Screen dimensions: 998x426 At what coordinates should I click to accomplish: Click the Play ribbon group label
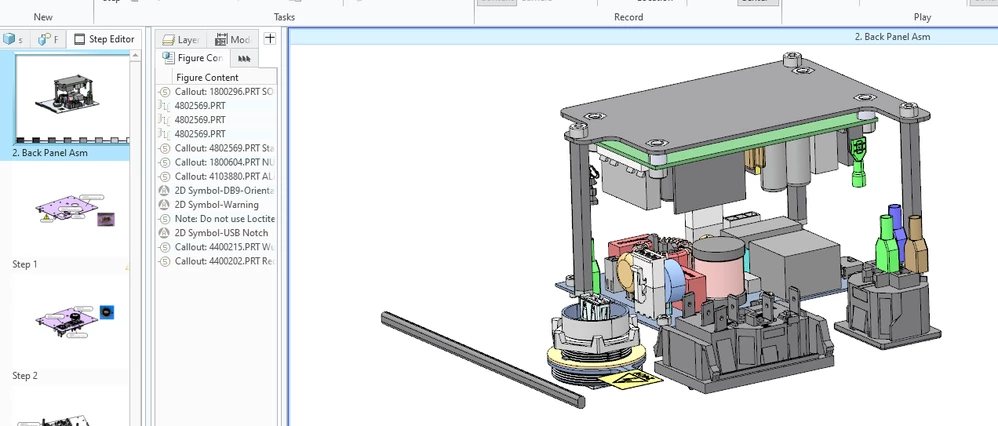click(x=922, y=17)
